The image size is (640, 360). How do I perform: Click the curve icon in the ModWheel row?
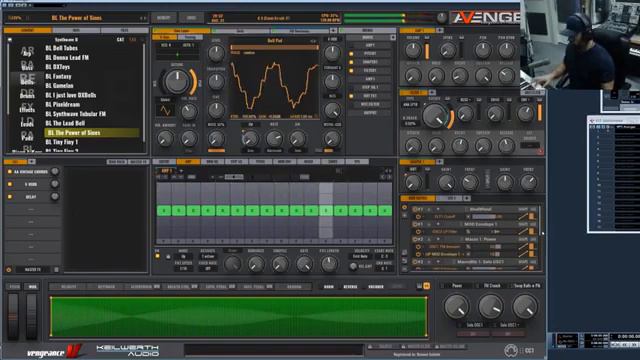tap(523, 217)
